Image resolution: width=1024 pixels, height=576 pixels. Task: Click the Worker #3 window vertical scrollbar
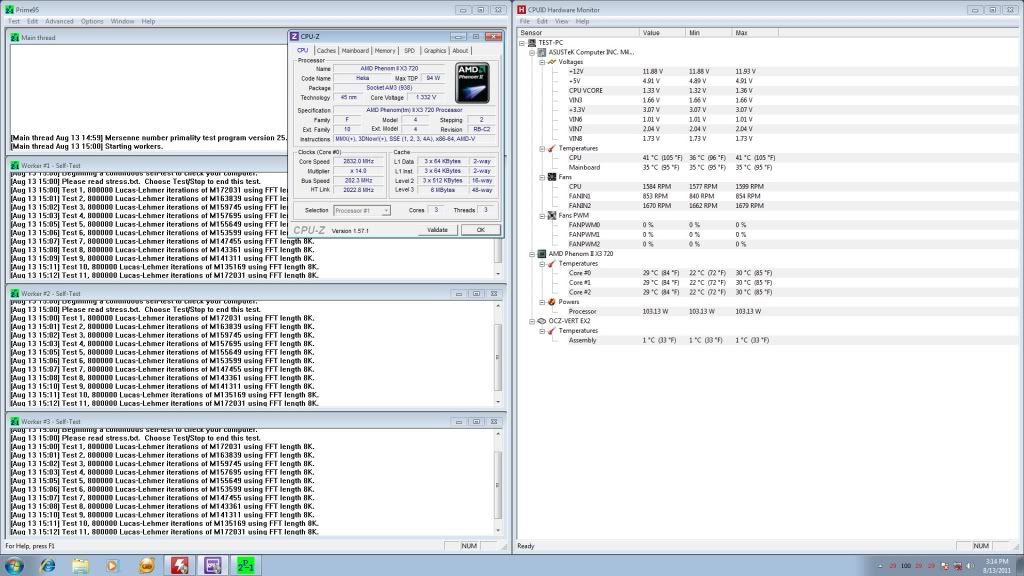(x=498, y=482)
